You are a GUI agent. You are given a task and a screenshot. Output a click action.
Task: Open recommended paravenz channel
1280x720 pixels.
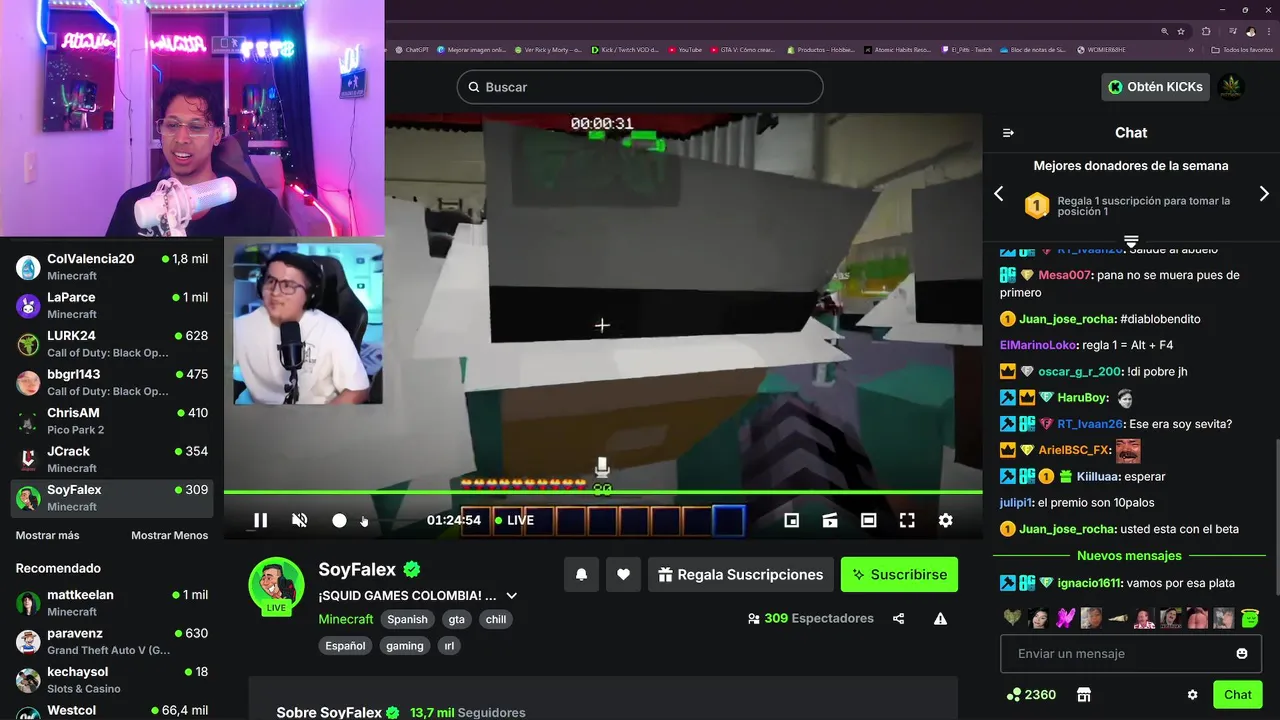pos(112,641)
